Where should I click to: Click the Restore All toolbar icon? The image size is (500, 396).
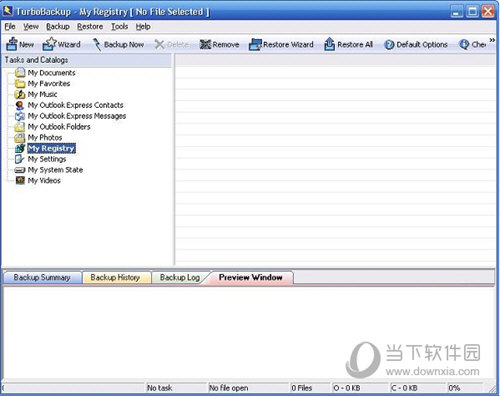click(329, 44)
